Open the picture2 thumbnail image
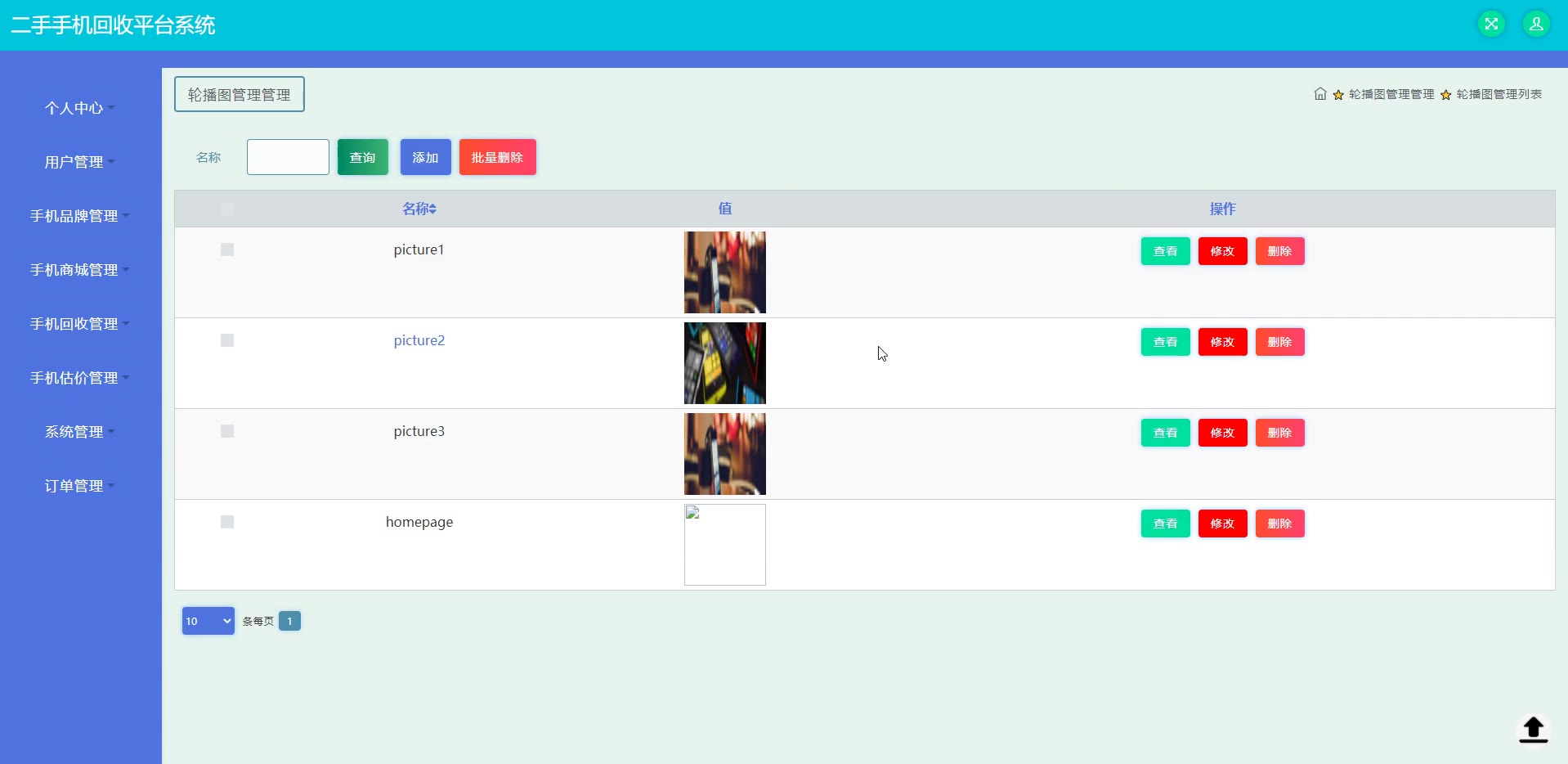Screen dimensions: 1568x764 tap(725, 363)
